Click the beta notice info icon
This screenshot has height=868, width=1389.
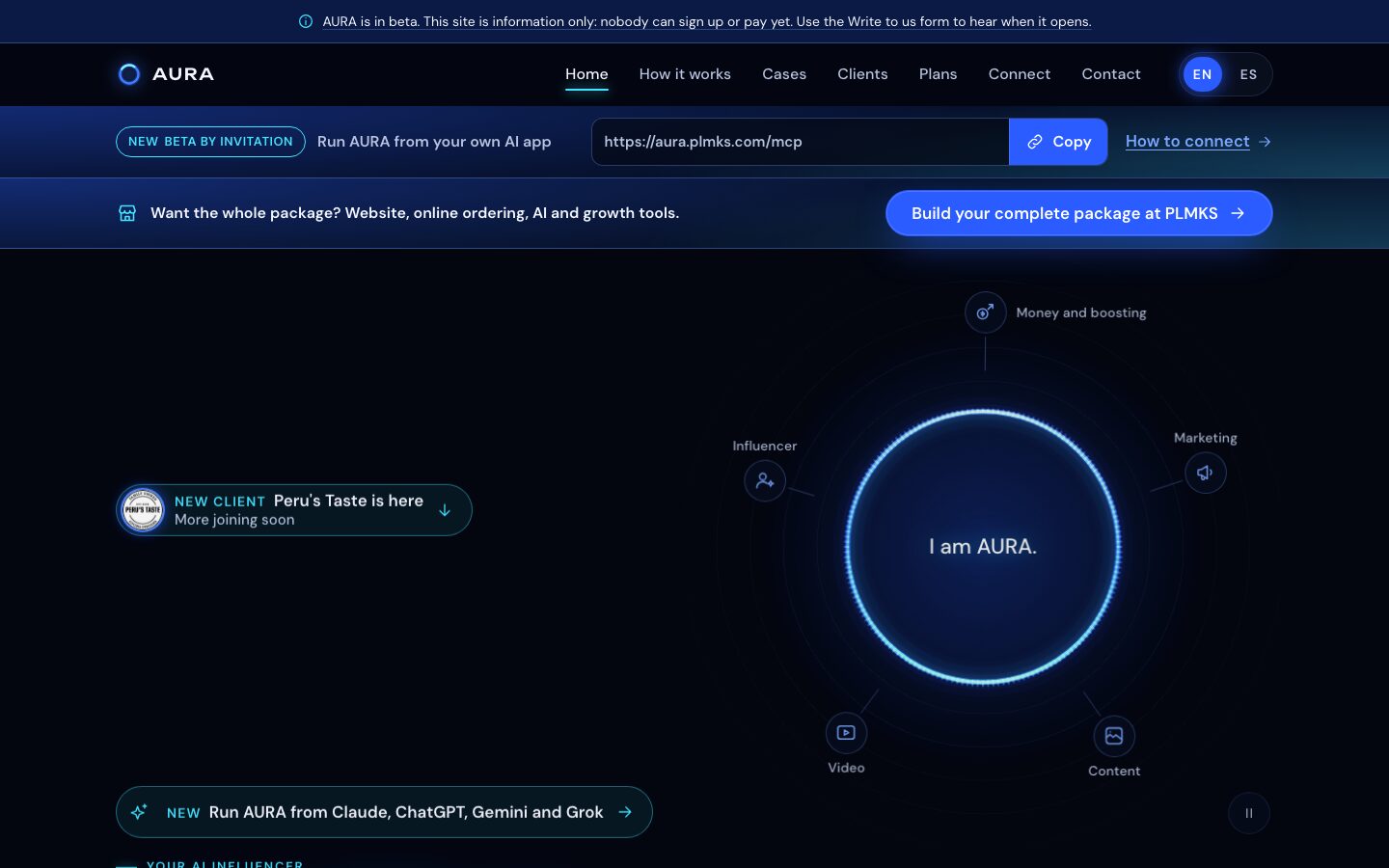pyautogui.click(x=306, y=21)
